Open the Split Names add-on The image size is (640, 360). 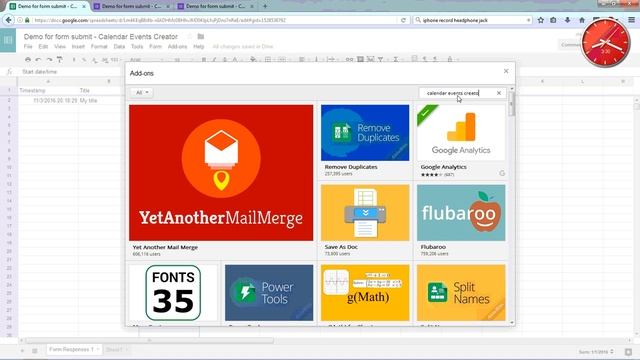tap(461, 293)
